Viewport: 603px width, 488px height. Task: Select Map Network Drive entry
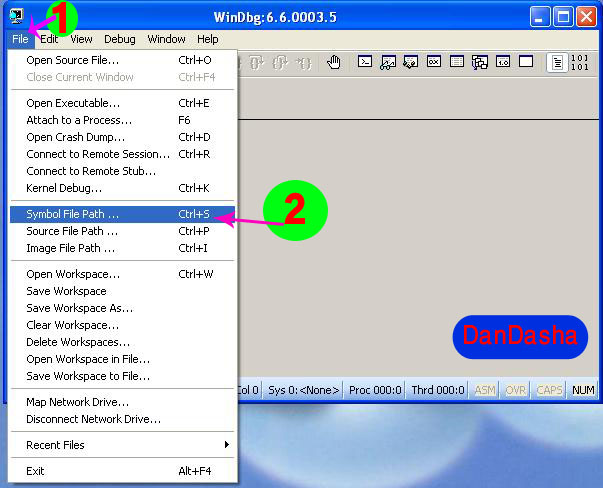[x=122, y=402]
